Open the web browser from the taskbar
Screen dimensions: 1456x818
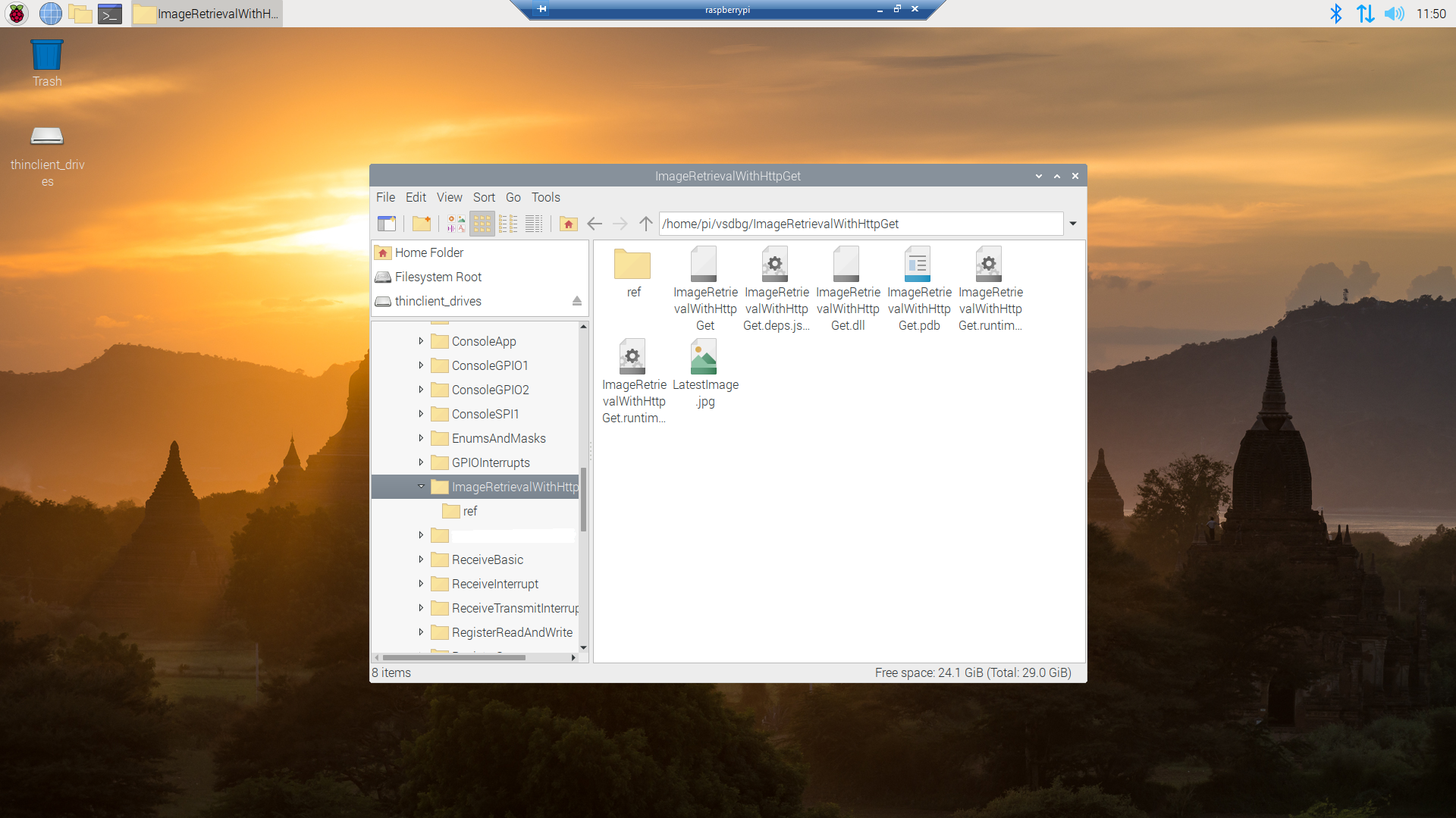point(50,14)
